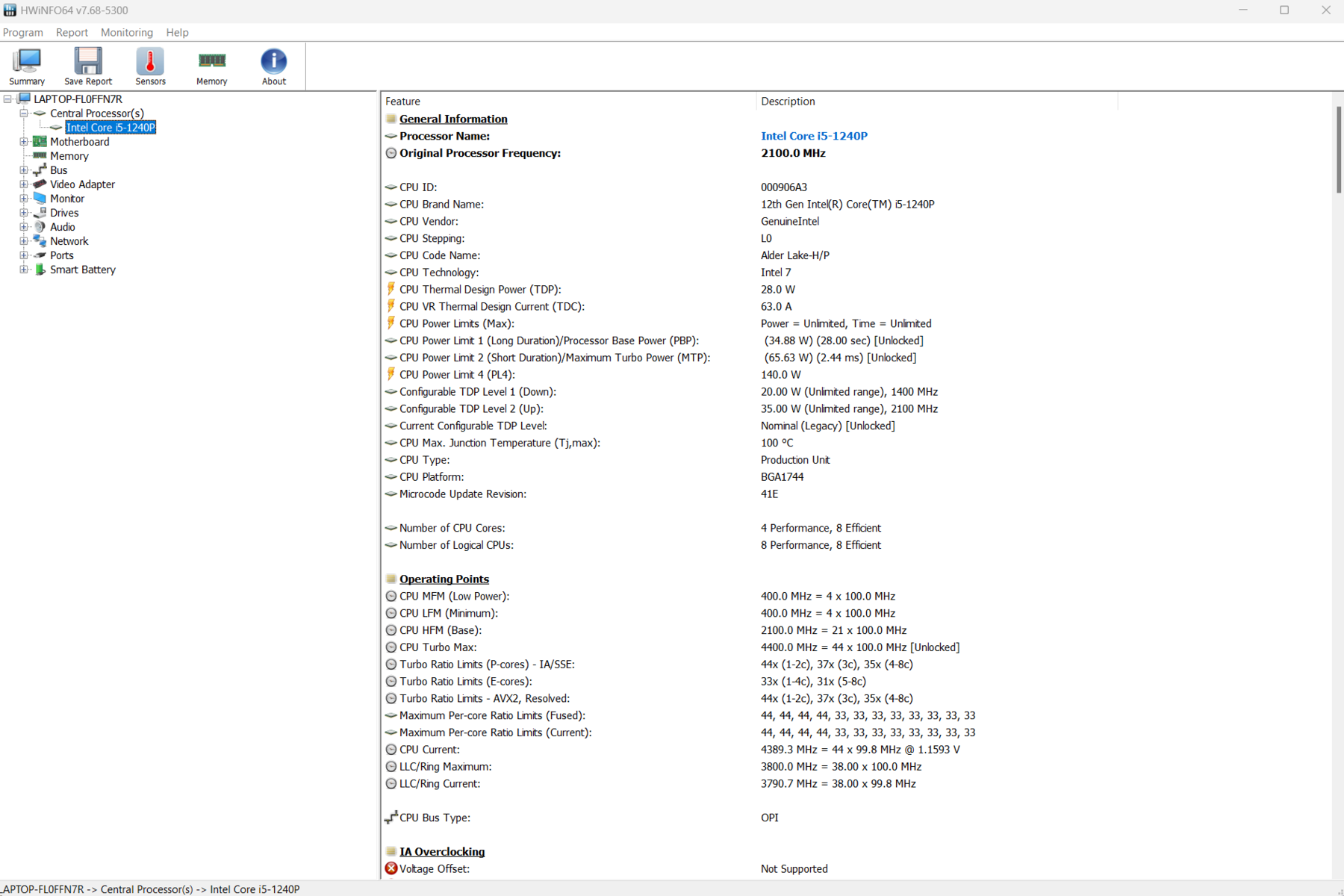Viewport: 1344px width, 896px height.
Task: Expand the Motherboard tree node
Action: pyautogui.click(x=24, y=142)
